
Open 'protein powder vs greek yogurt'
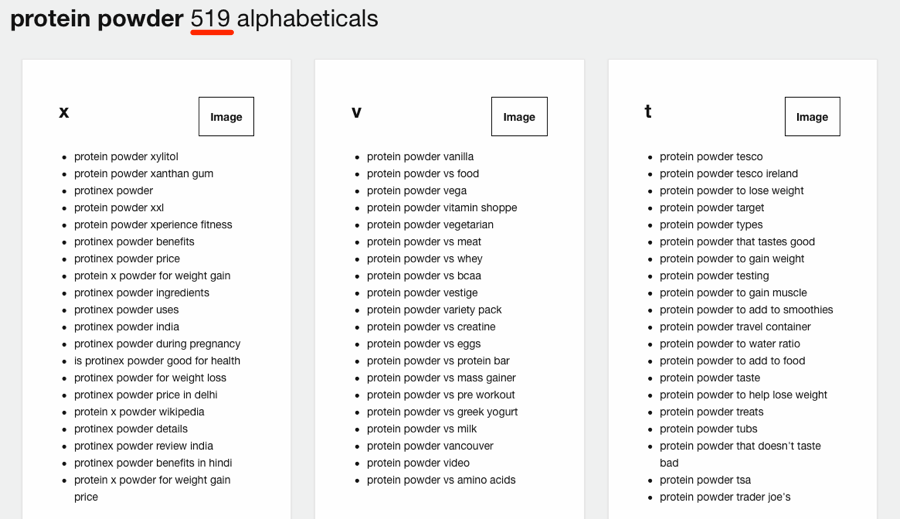pyautogui.click(x=442, y=412)
